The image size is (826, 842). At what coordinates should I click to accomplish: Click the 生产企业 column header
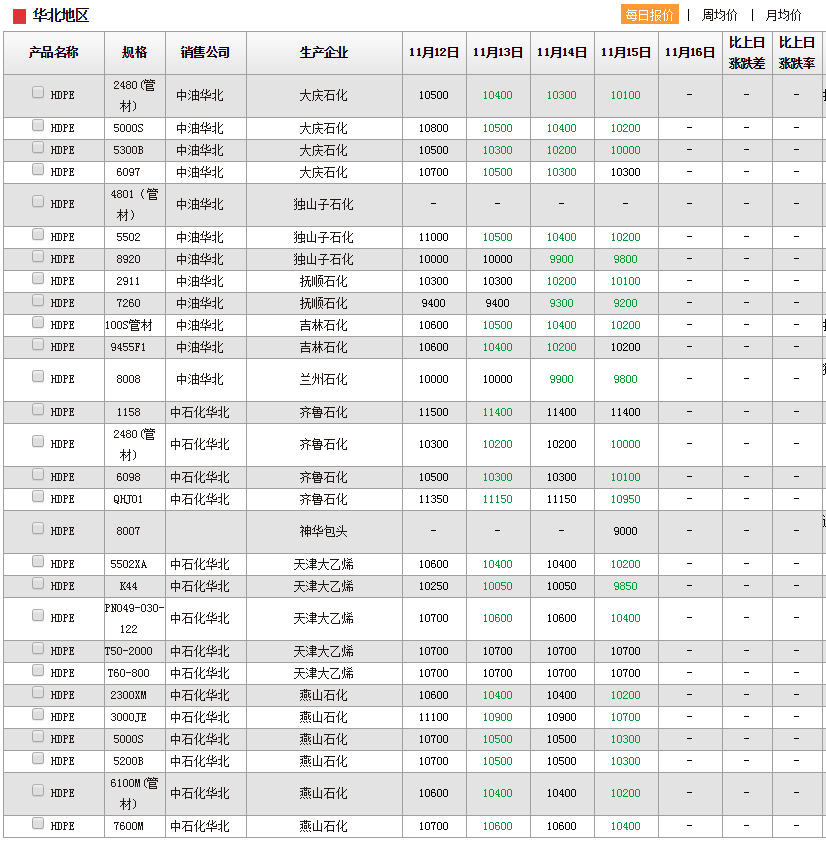(324, 53)
